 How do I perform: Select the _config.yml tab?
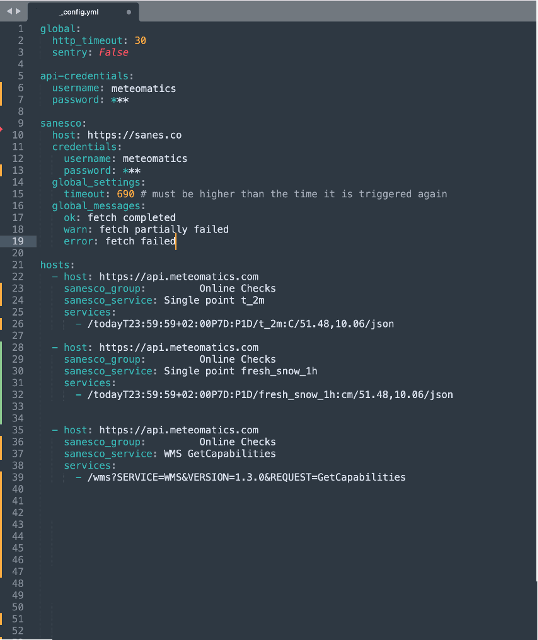click(83, 12)
